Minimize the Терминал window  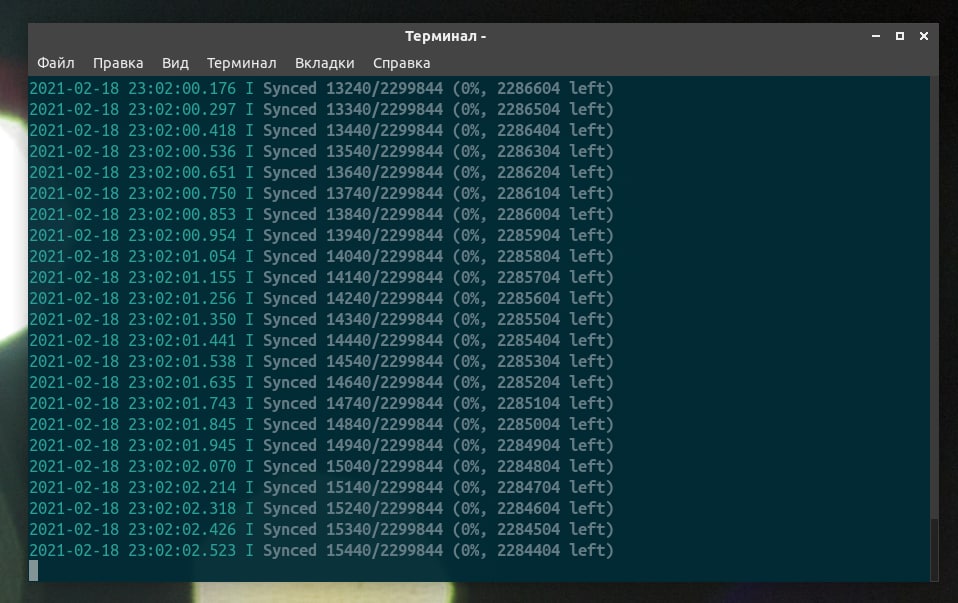click(x=876, y=36)
